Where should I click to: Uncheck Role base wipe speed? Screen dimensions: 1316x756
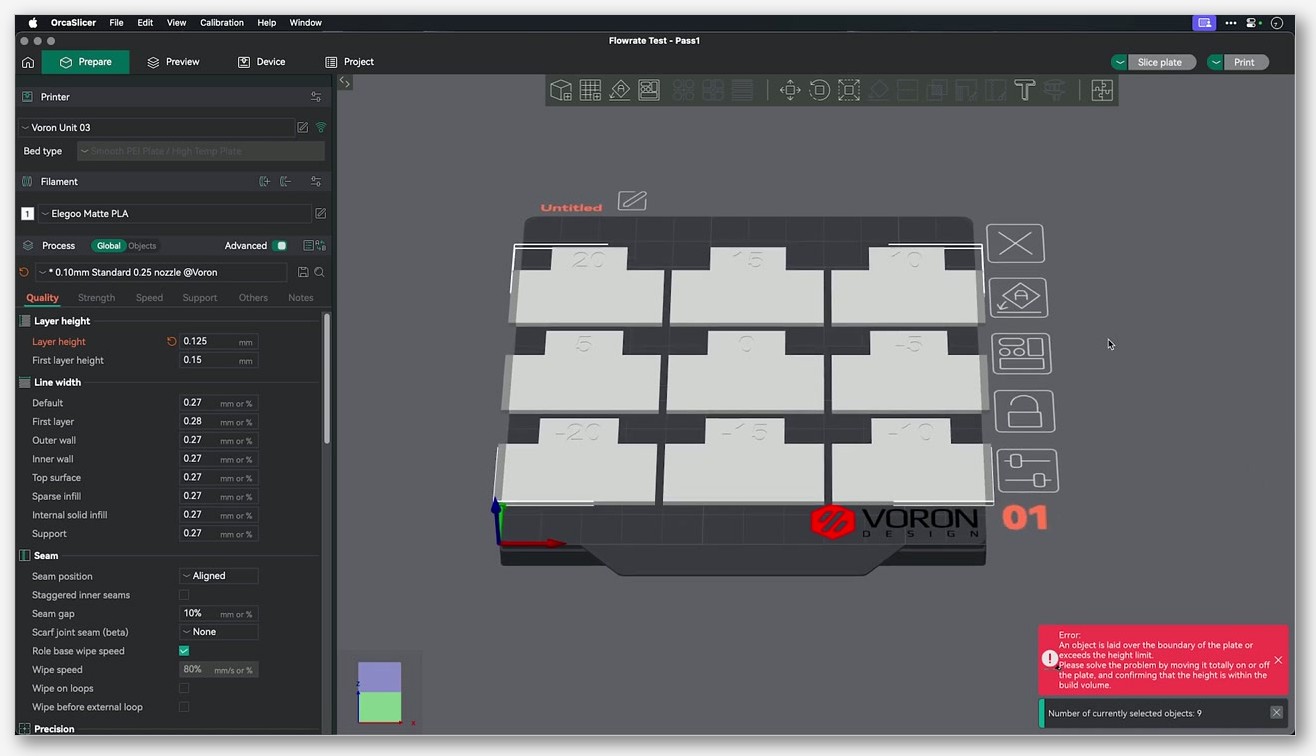coord(184,651)
